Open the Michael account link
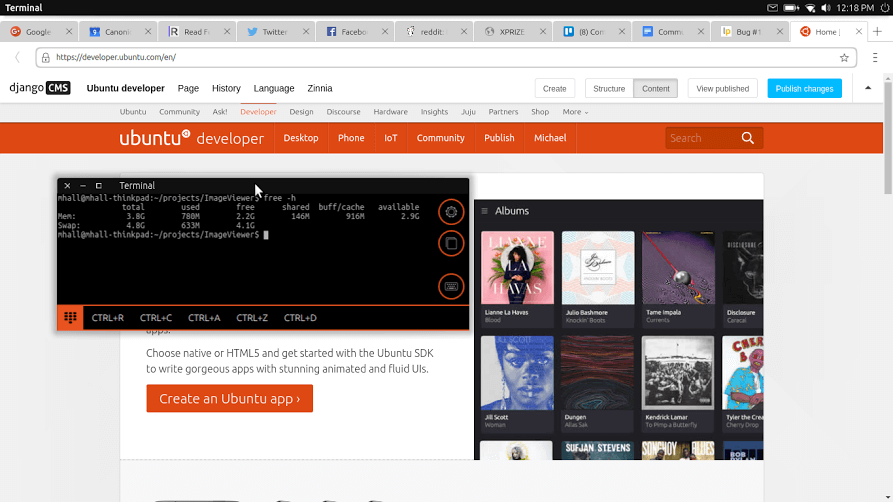The width and height of the screenshot is (893, 502). tap(550, 138)
